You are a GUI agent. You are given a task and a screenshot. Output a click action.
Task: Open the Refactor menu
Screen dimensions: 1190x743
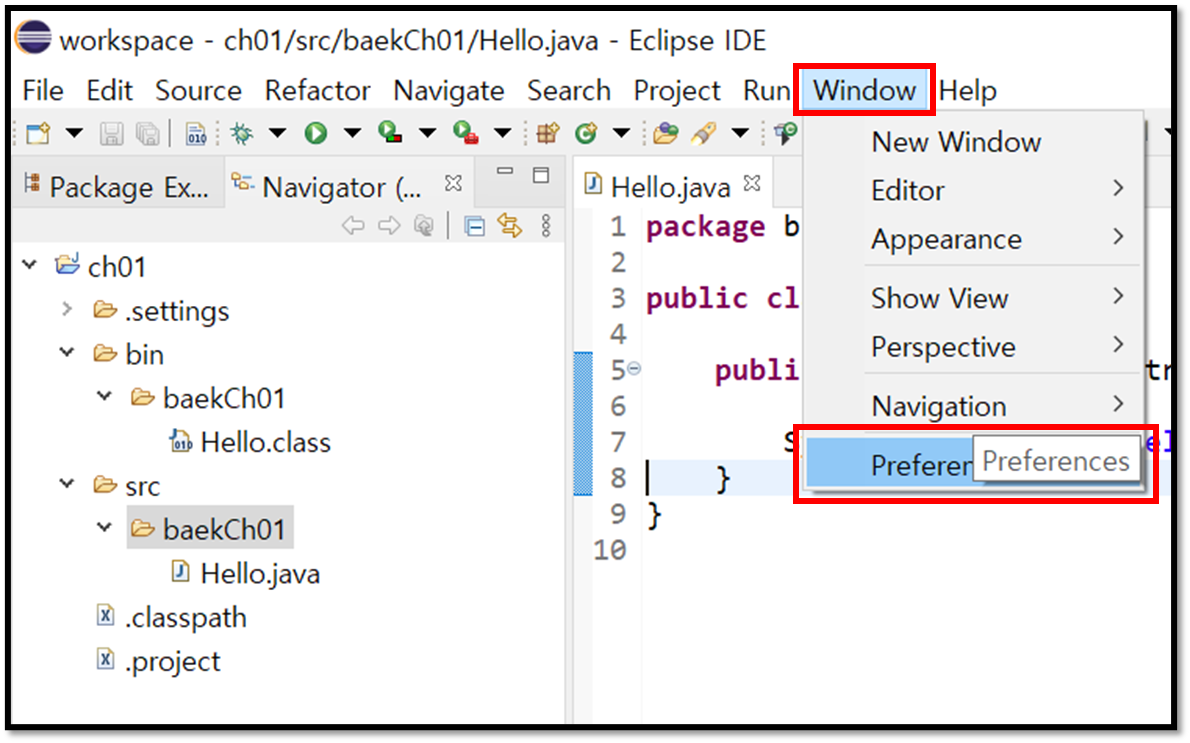[x=317, y=90]
